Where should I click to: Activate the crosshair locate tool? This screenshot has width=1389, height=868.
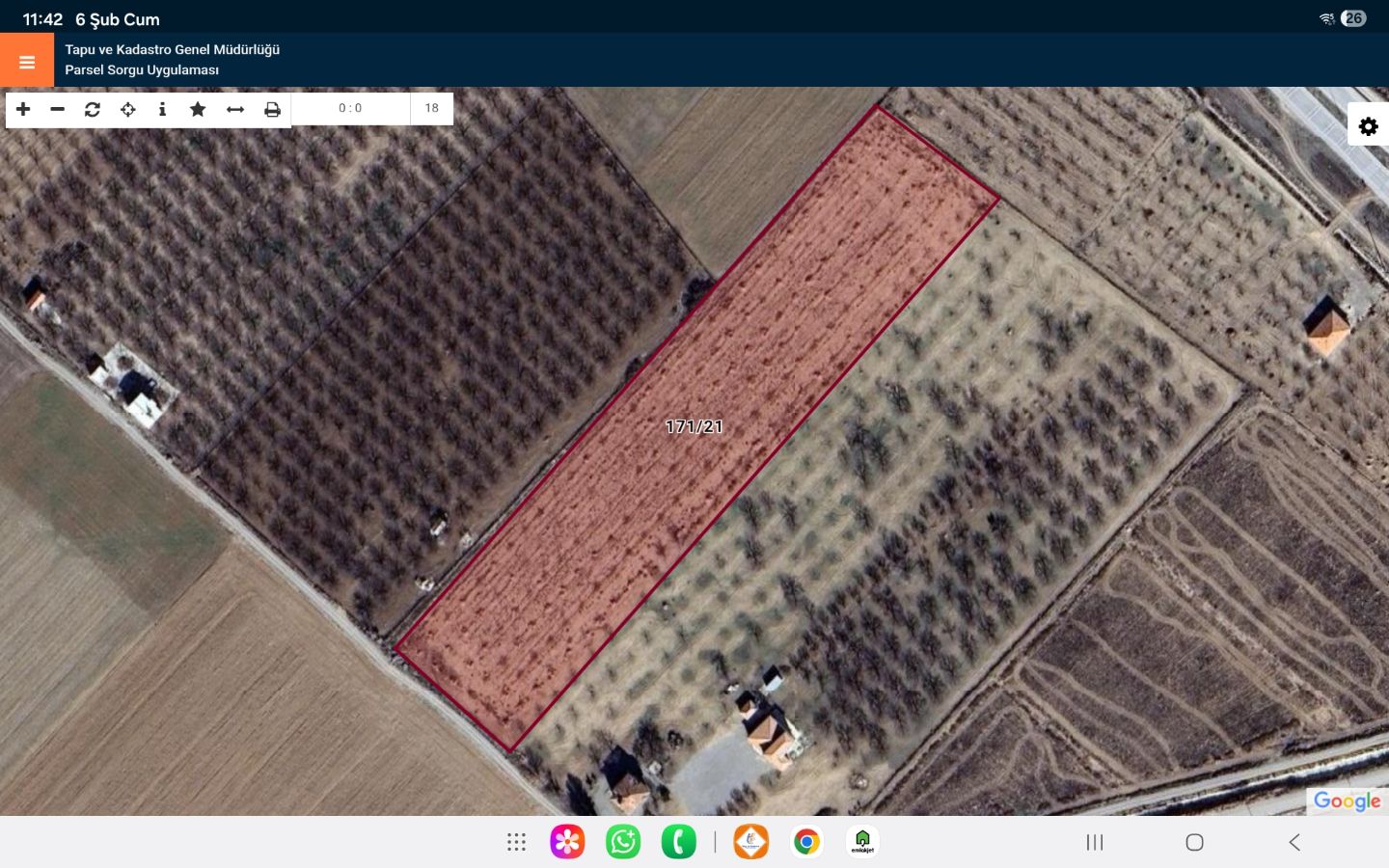[127, 109]
